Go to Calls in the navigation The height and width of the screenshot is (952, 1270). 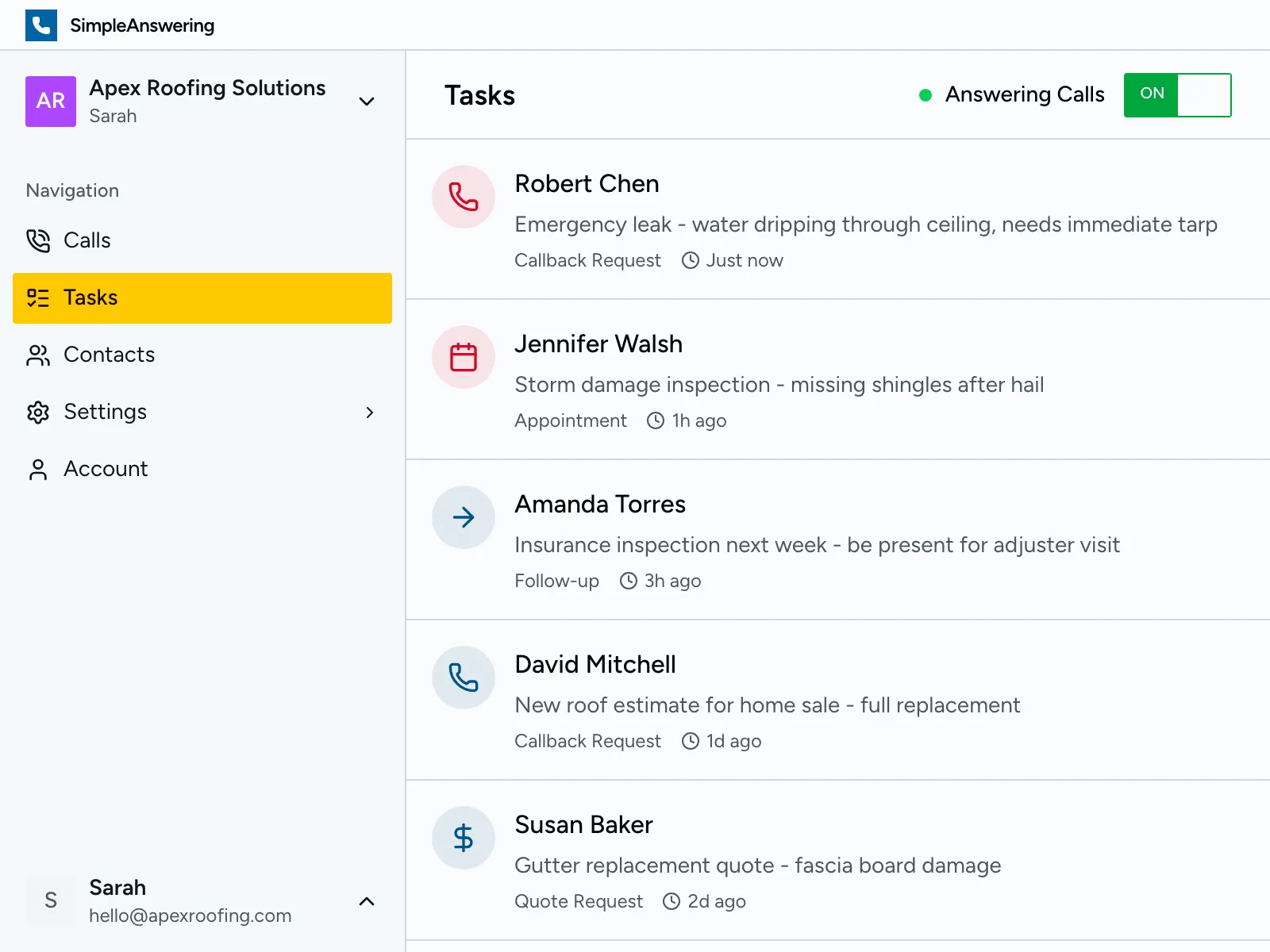[87, 240]
